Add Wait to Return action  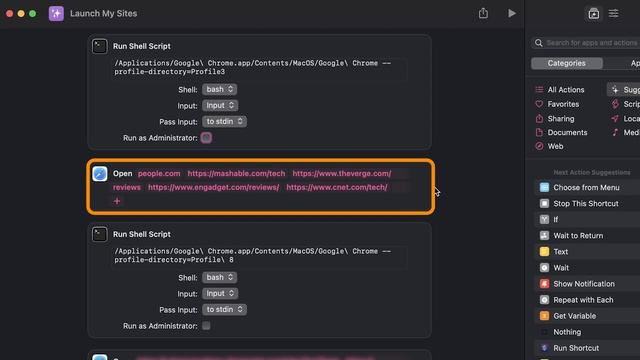tap(587, 236)
